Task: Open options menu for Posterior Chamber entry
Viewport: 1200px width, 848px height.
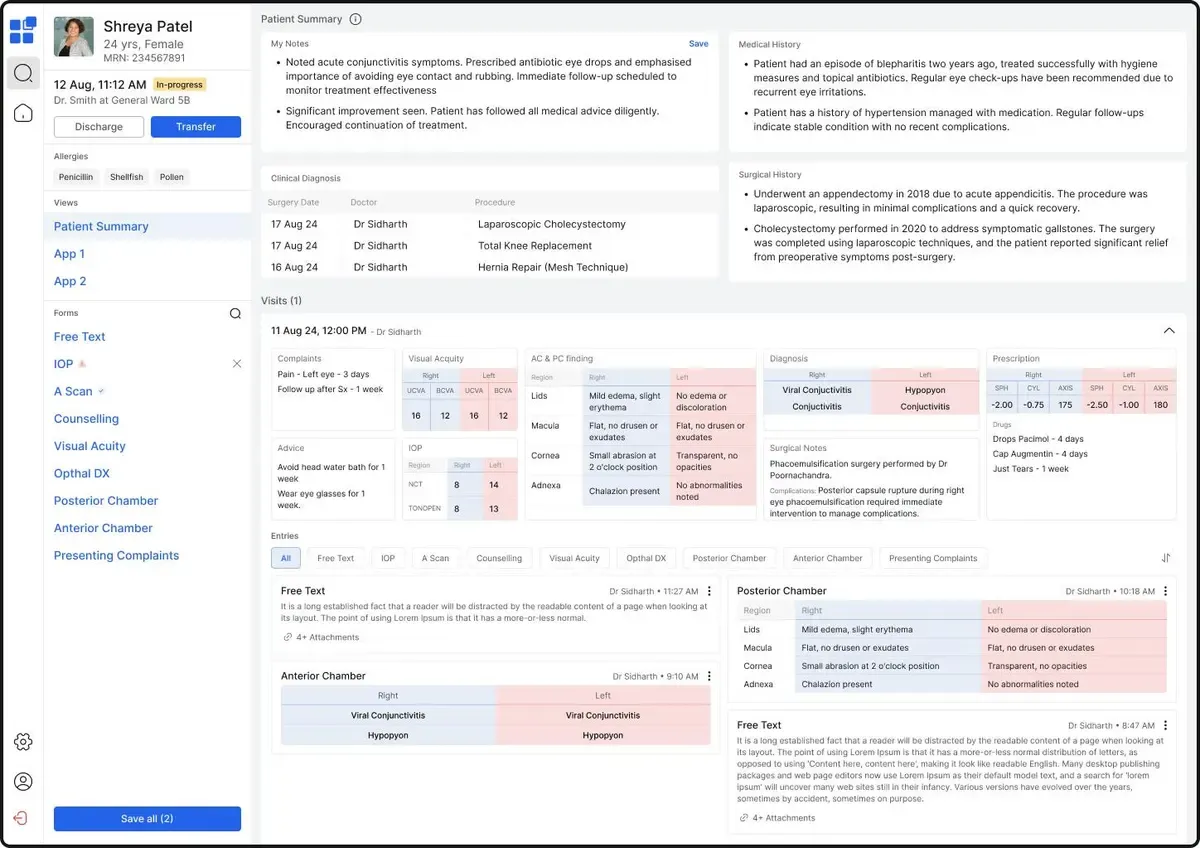Action: click(x=1166, y=591)
